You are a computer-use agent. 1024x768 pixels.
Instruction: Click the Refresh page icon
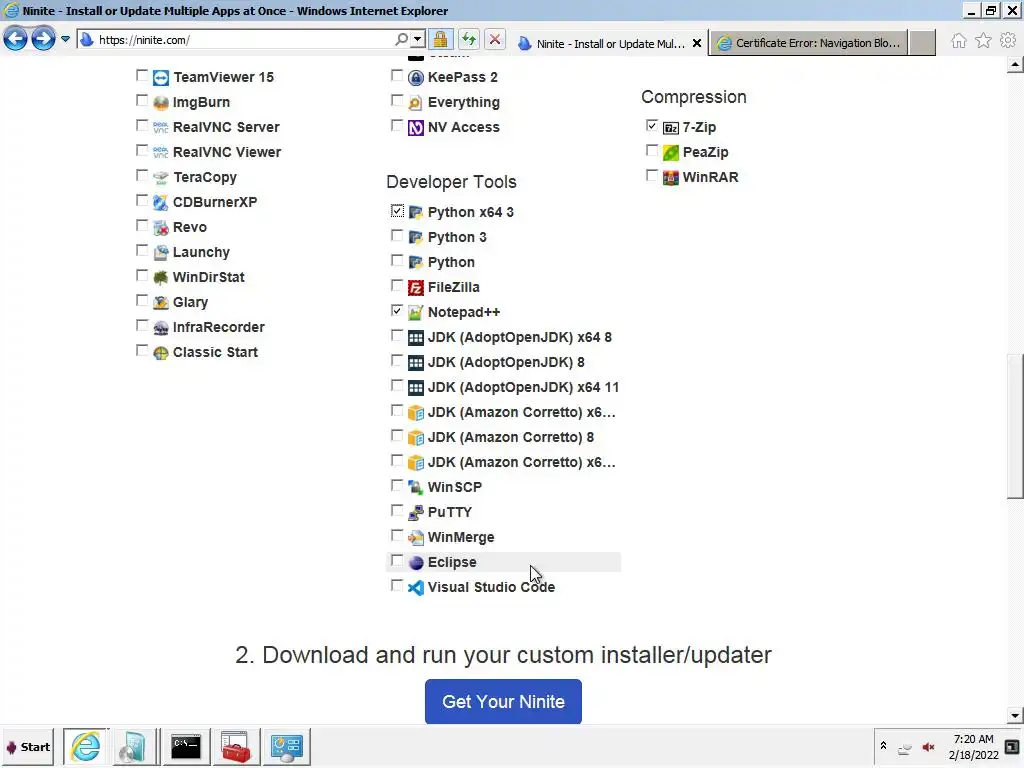[468, 40]
